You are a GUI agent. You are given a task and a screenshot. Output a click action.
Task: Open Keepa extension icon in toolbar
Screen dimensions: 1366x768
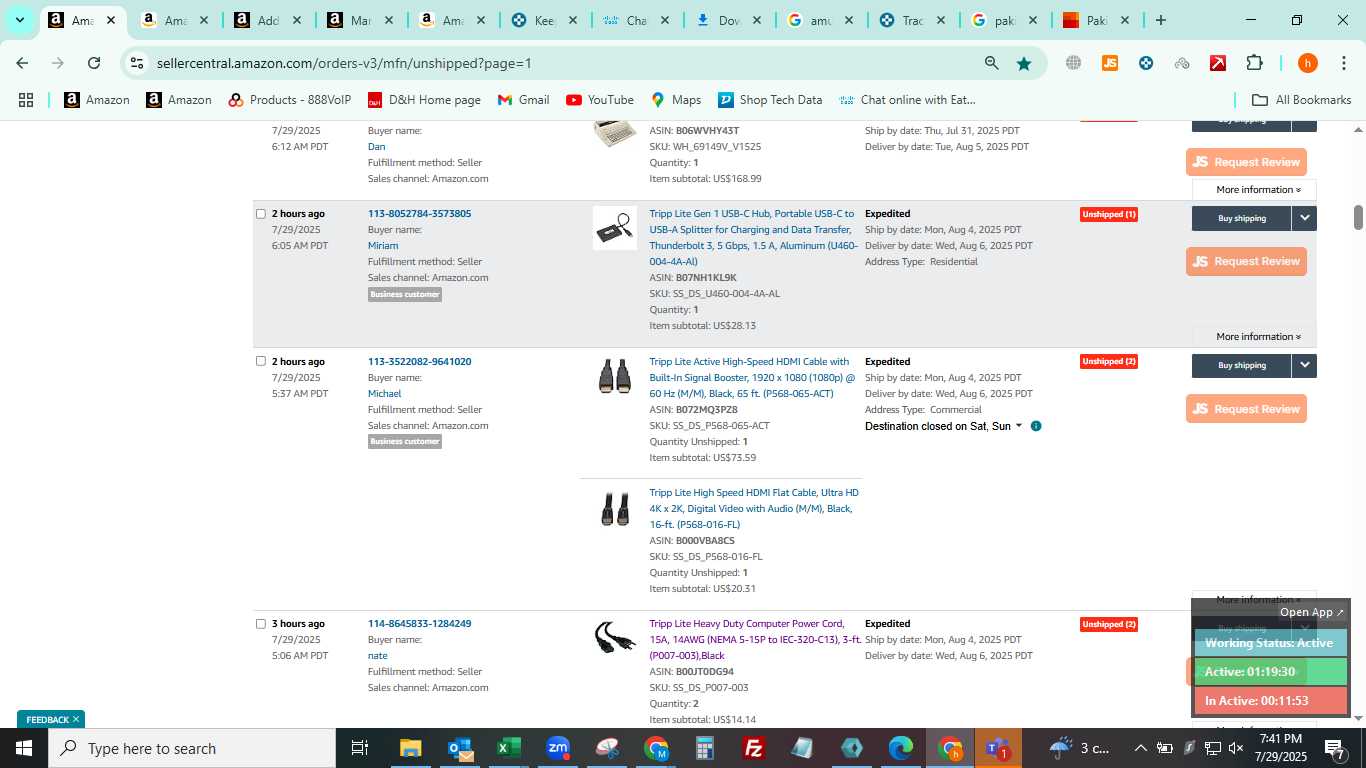(1146, 63)
